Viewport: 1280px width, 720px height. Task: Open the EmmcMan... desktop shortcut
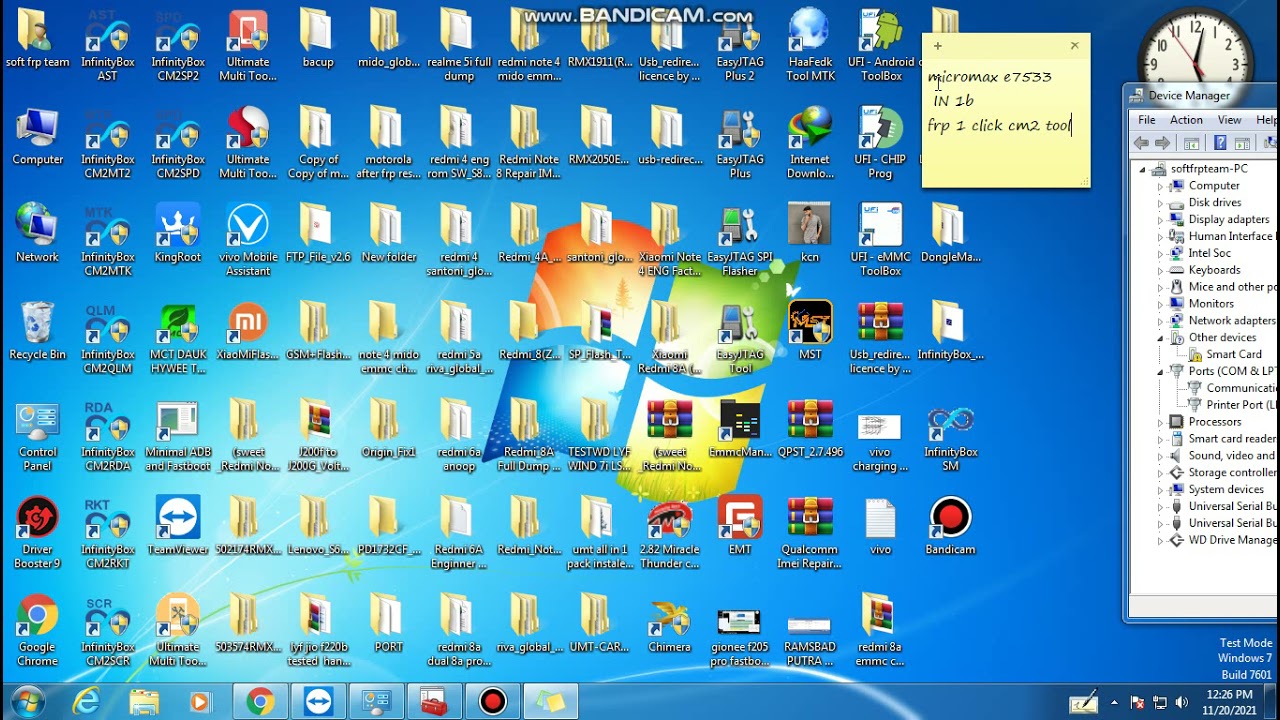click(740, 428)
